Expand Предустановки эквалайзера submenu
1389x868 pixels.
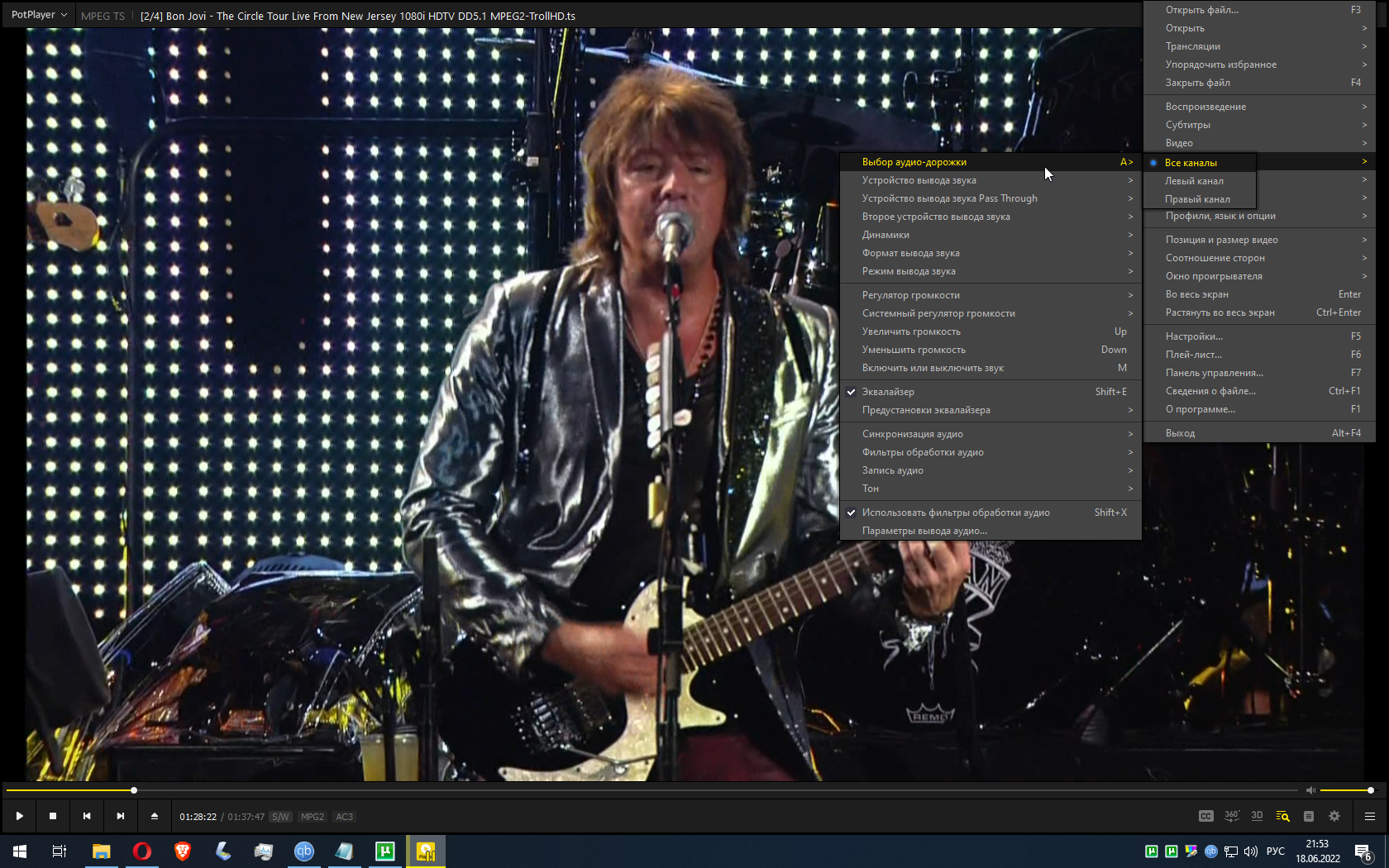tap(990, 410)
